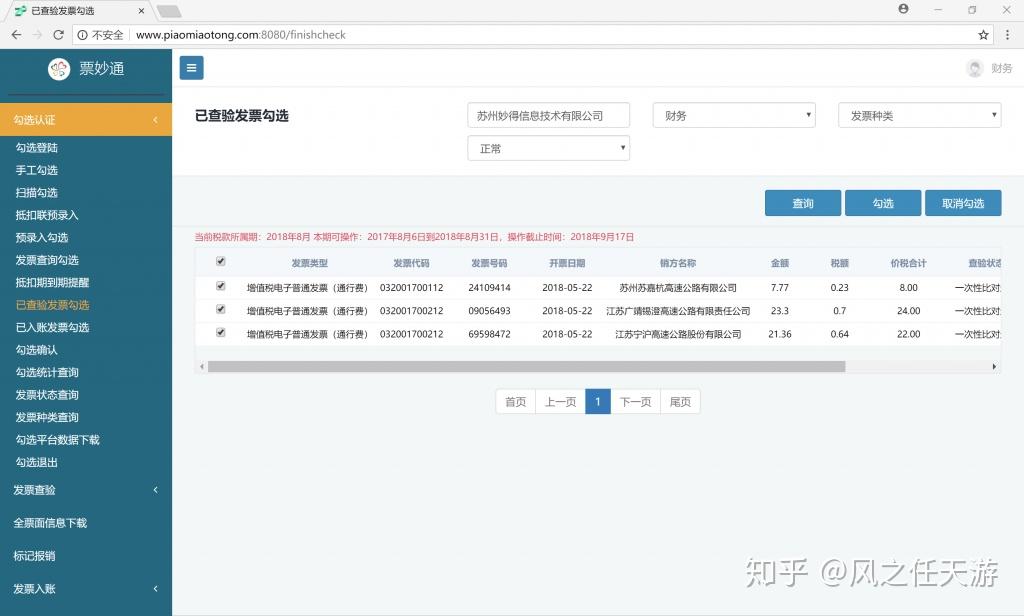The width and height of the screenshot is (1024, 616).
Task: Go to 上一页 in pagination
Action: coord(560,402)
